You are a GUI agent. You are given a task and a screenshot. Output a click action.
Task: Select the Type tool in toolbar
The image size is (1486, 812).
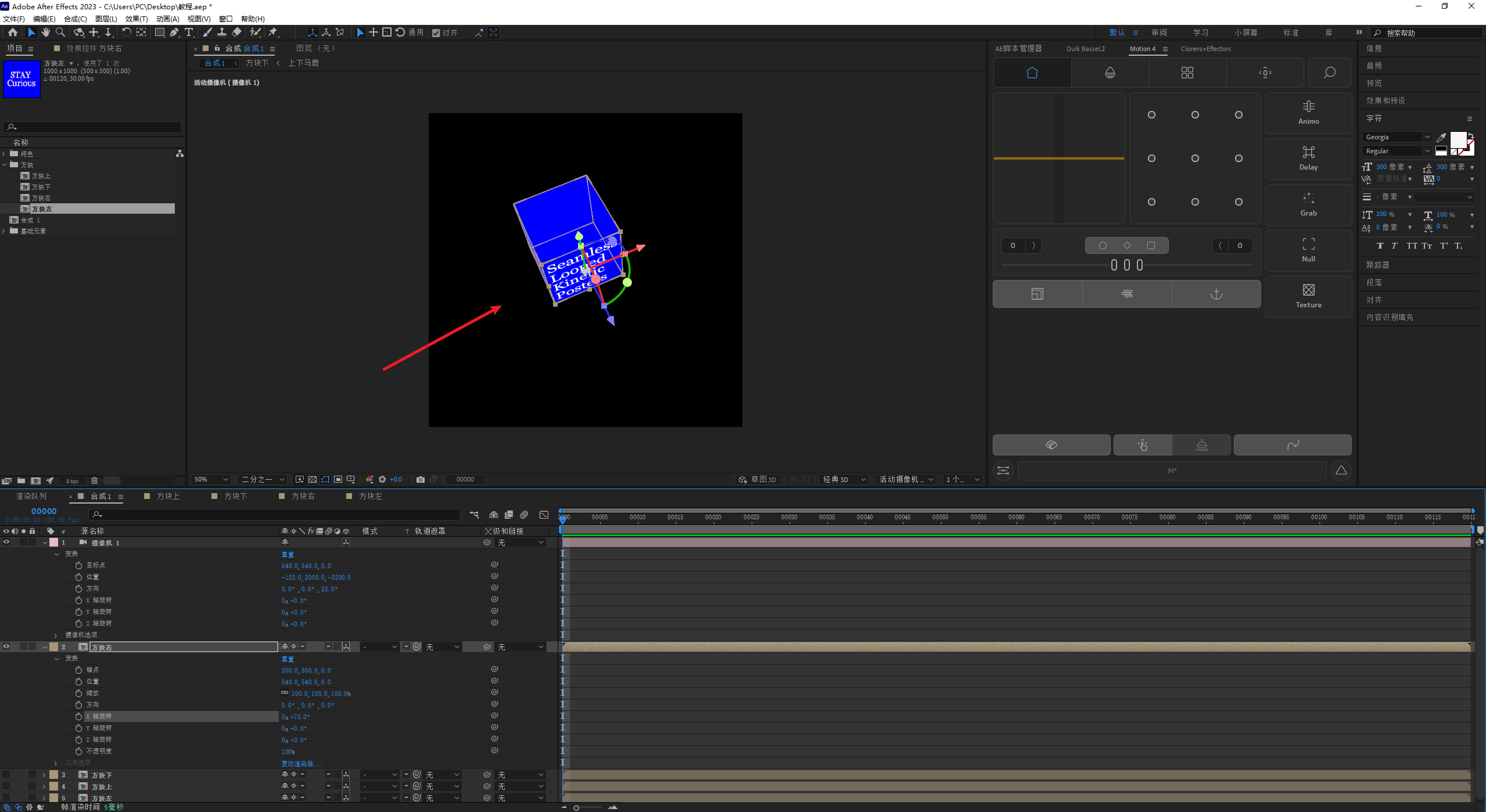(189, 33)
